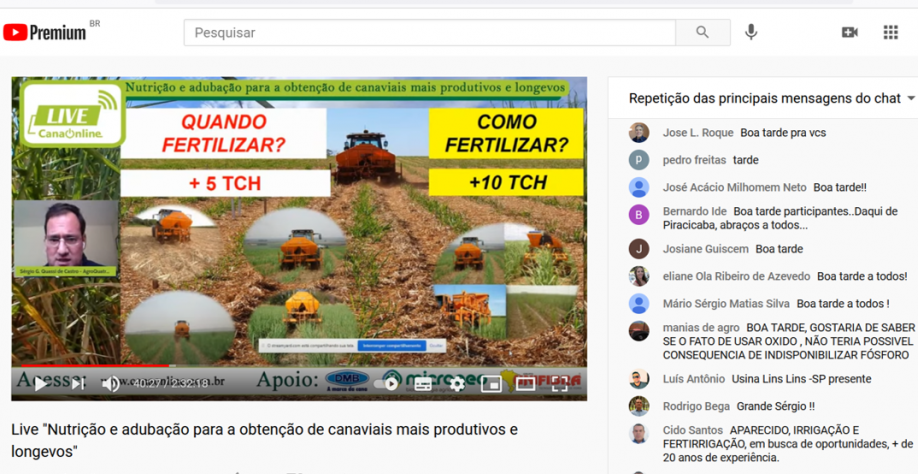Open the create video camera icon
This screenshot has height=474, width=918.
coord(849,33)
